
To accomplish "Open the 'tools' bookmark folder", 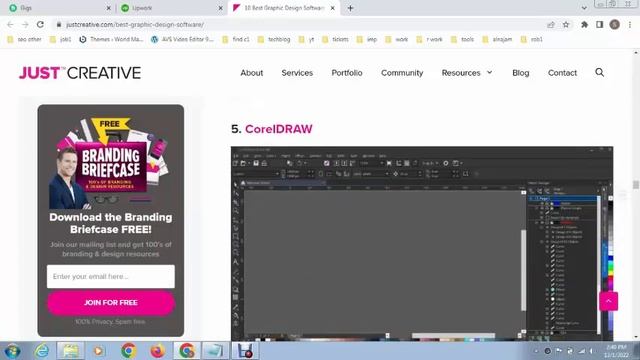I will coord(462,39).
